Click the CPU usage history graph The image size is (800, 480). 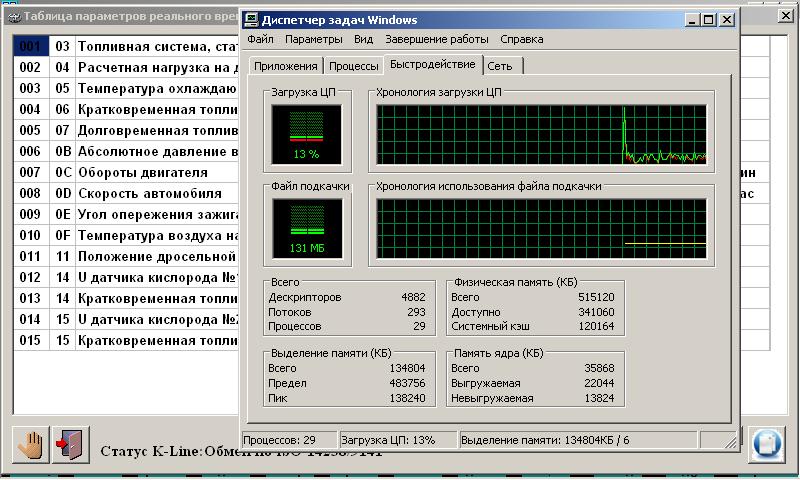click(x=541, y=134)
